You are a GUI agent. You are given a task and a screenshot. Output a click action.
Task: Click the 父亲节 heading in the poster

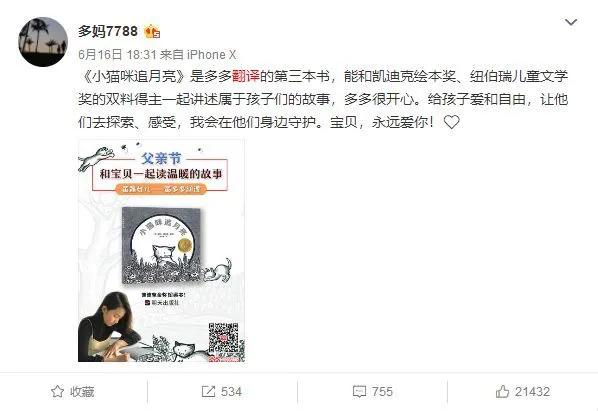161,158
